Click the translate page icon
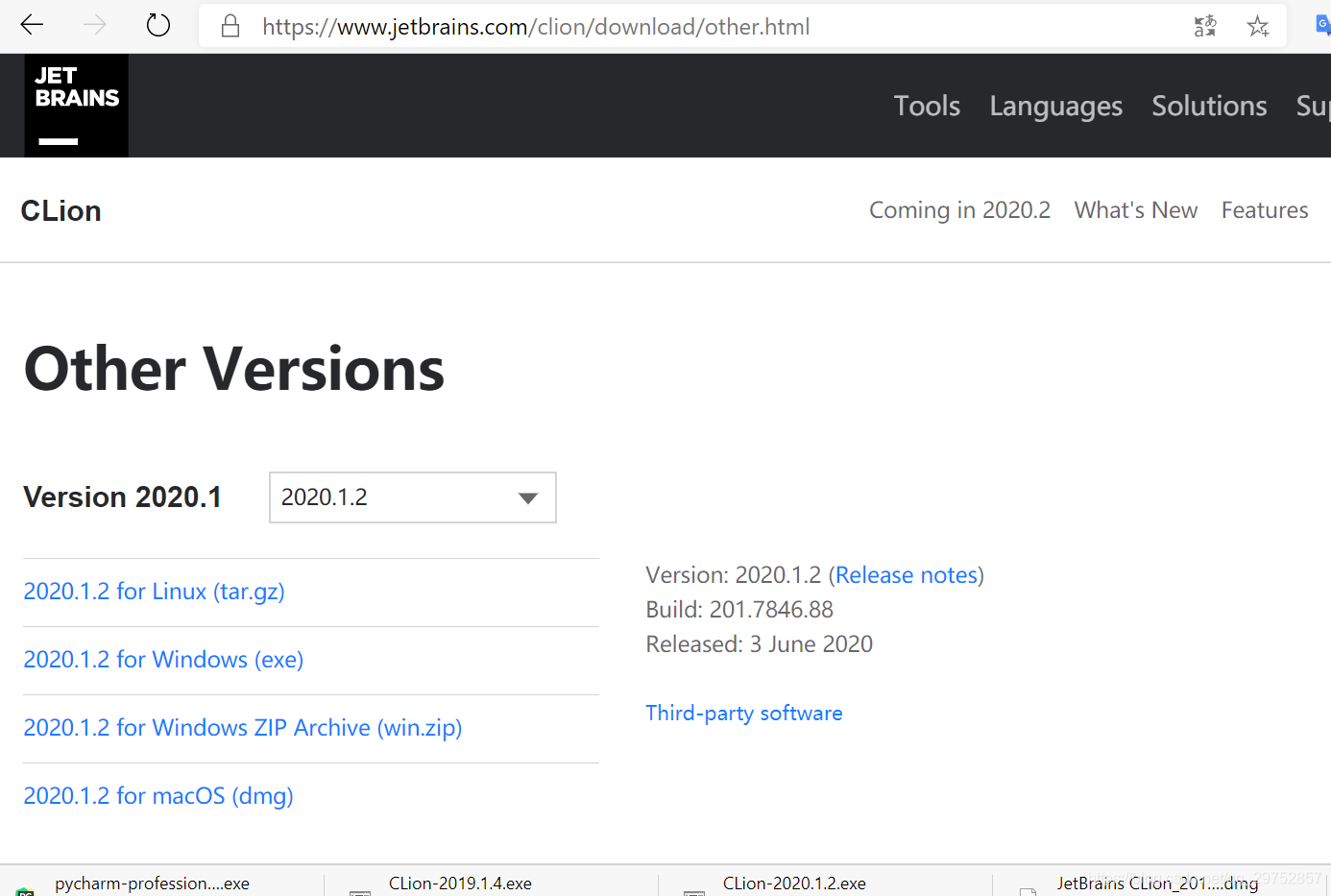 (x=1205, y=26)
